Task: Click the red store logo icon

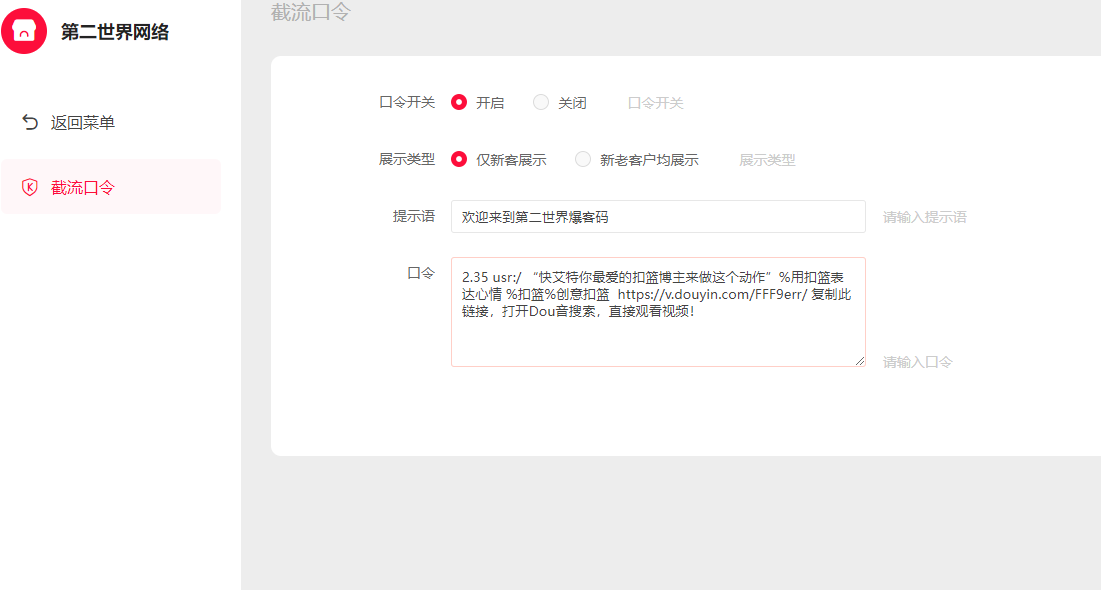Action: (x=24, y=31)
